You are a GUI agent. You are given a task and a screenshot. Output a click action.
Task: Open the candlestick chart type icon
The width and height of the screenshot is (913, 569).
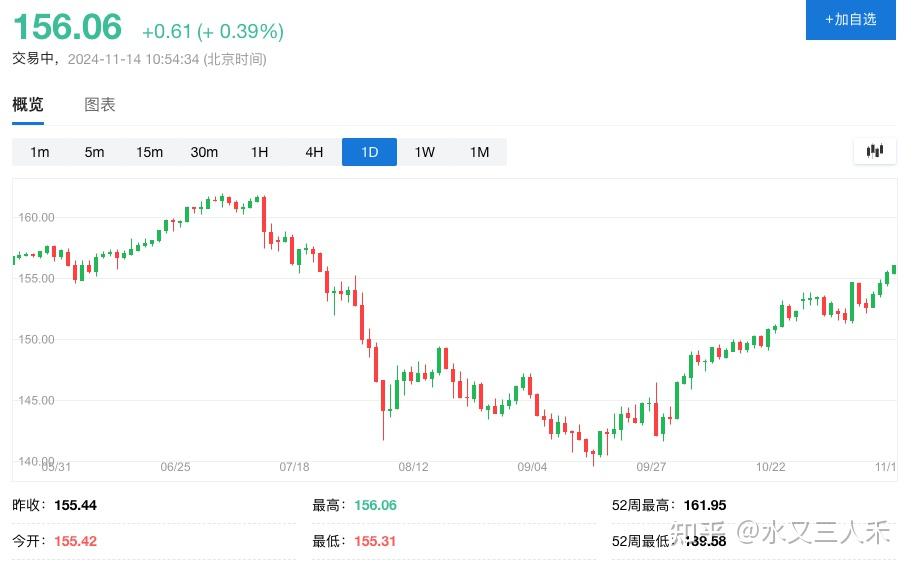pyautogui.click(x=874, y=151)
